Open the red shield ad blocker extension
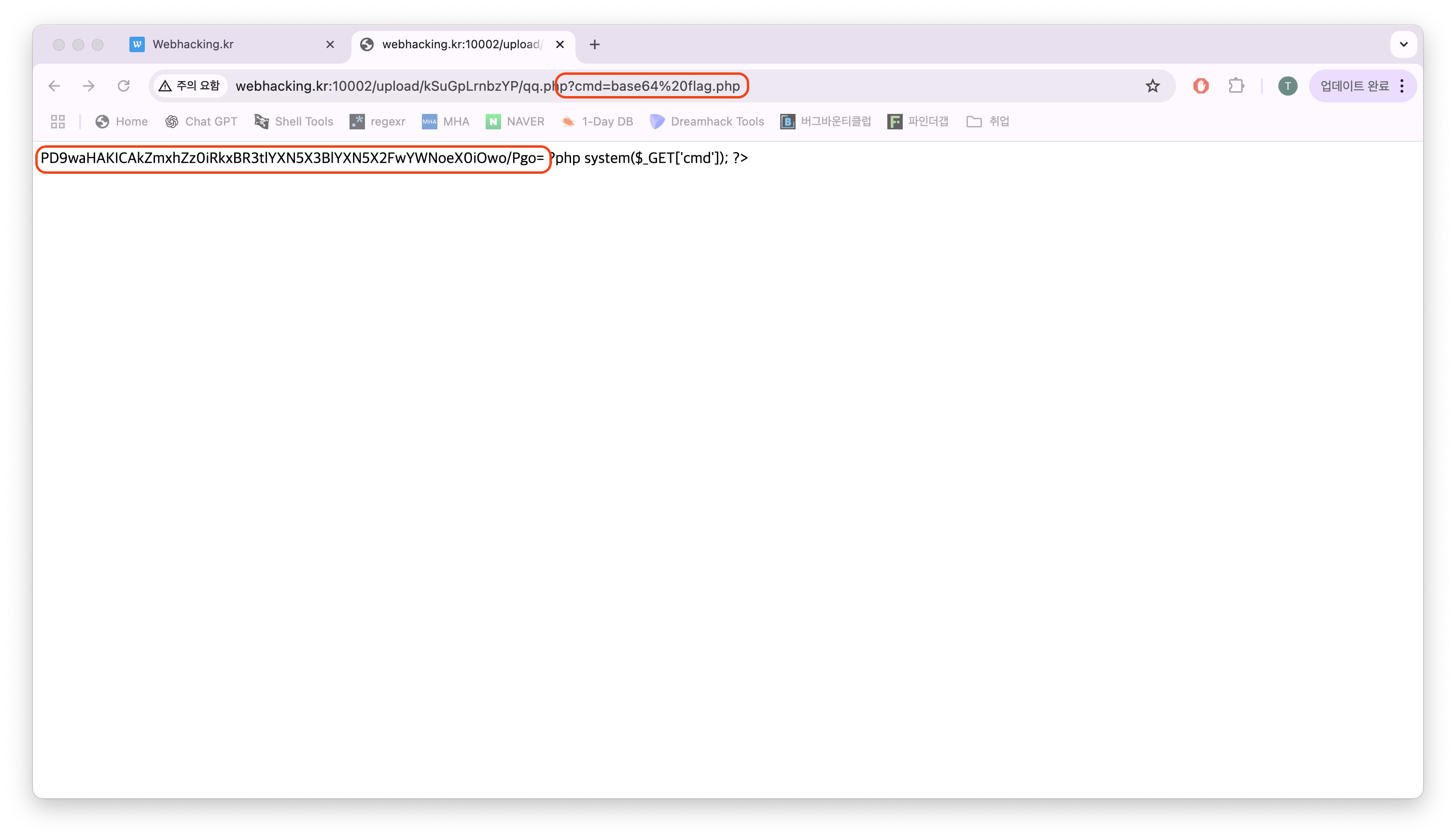Screen dimensions: 1456x839 [x=1201, y=86]
